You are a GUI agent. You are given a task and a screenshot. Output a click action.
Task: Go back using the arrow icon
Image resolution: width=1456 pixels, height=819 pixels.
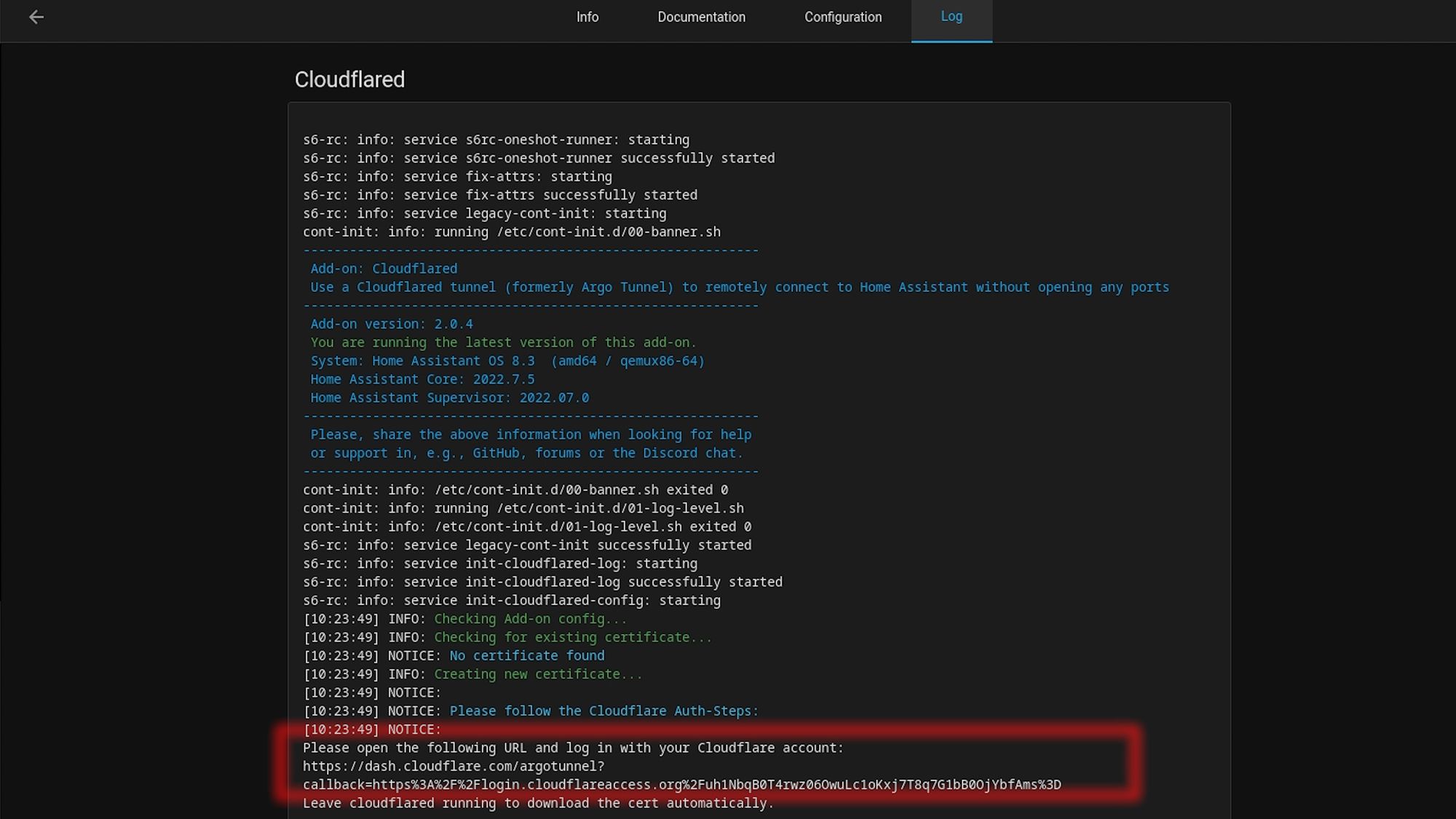(x=36, y=17)
